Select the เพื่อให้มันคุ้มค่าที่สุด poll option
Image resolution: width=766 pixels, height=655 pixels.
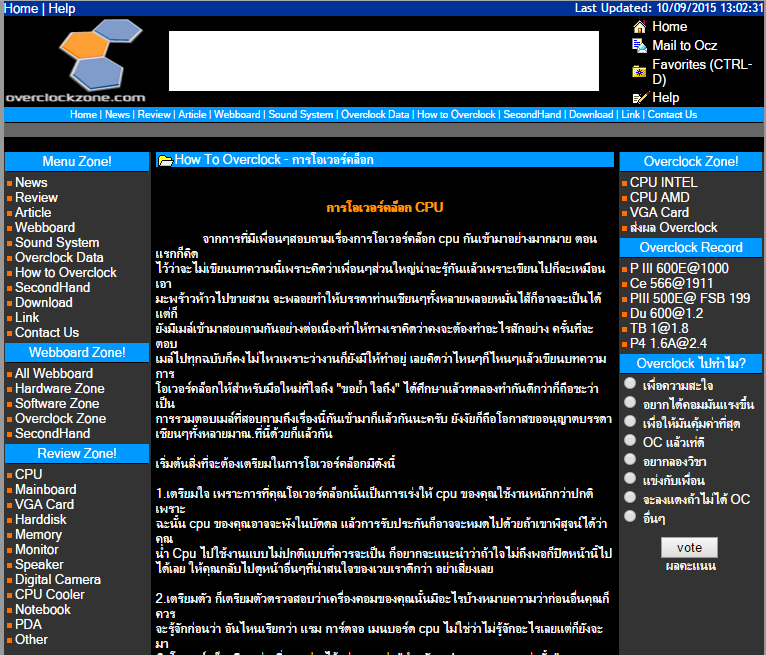630,422
